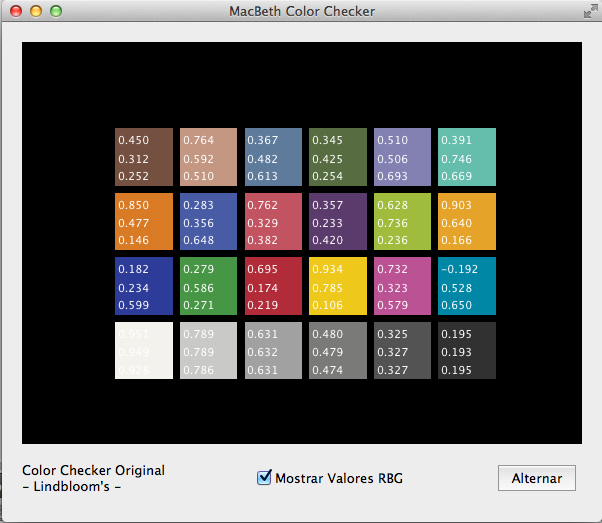
Task: Select the orange swatch starting with 0.850
Action: [x=144, y=222]
